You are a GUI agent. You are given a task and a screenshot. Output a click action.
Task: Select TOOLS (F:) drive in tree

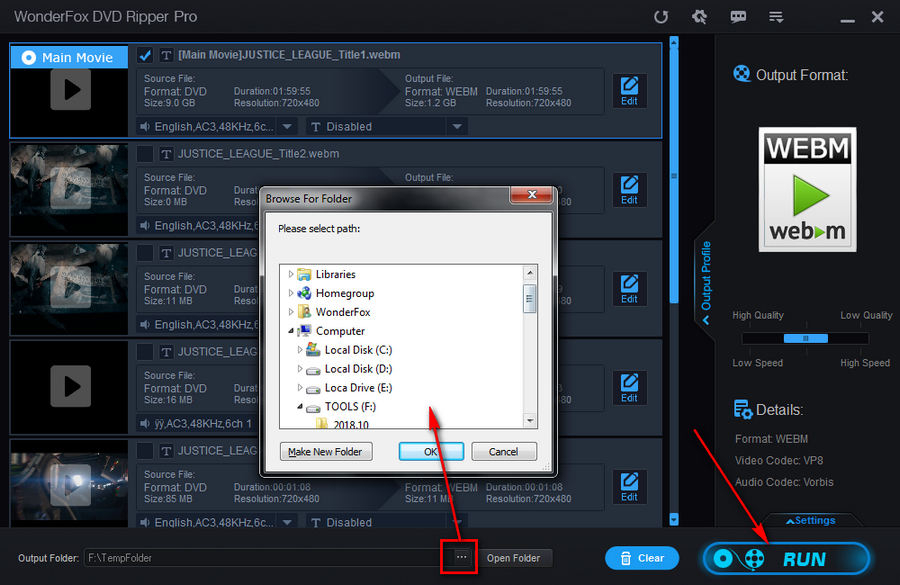point(350,407)
